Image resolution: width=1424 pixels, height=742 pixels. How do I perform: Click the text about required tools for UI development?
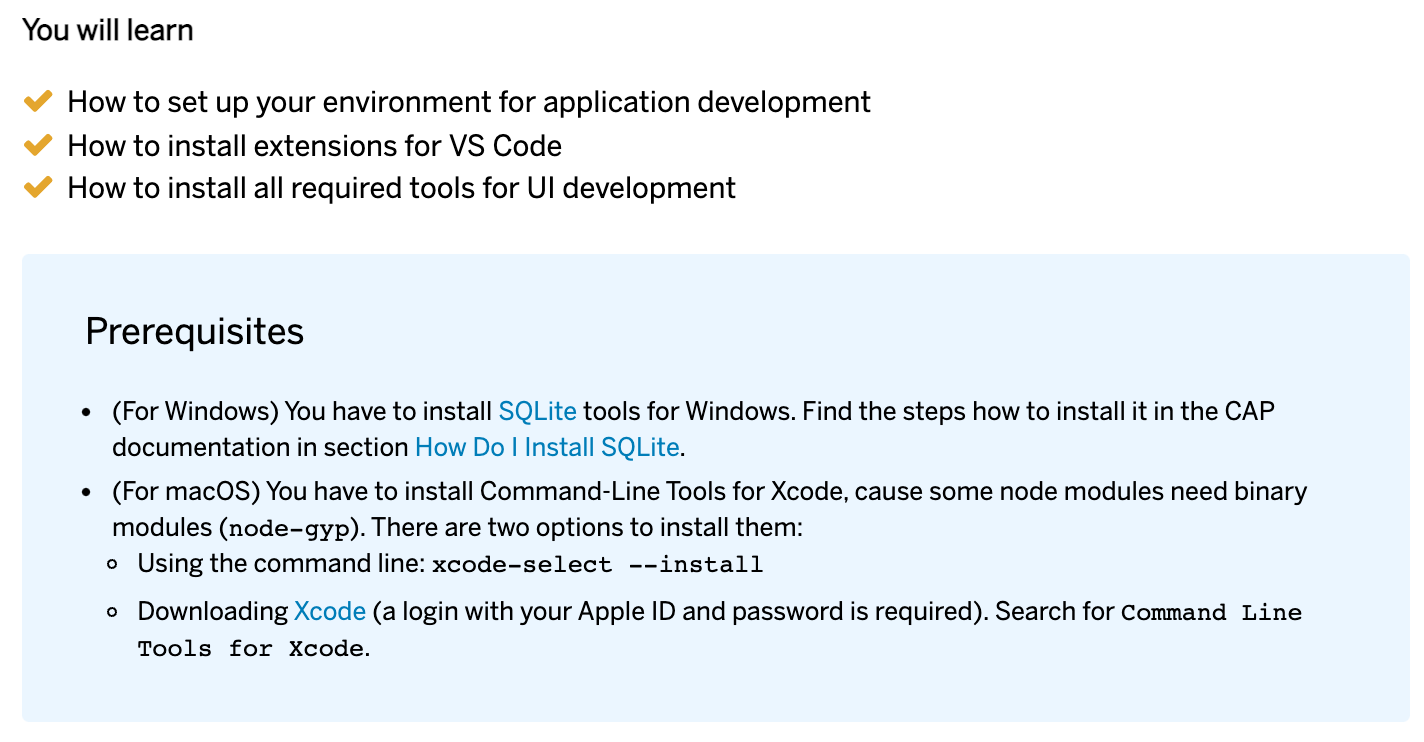point(402,188)
